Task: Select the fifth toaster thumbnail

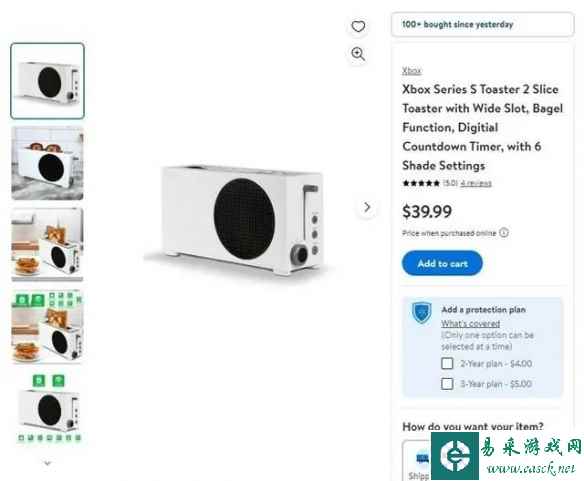Action: pos(48,408)
